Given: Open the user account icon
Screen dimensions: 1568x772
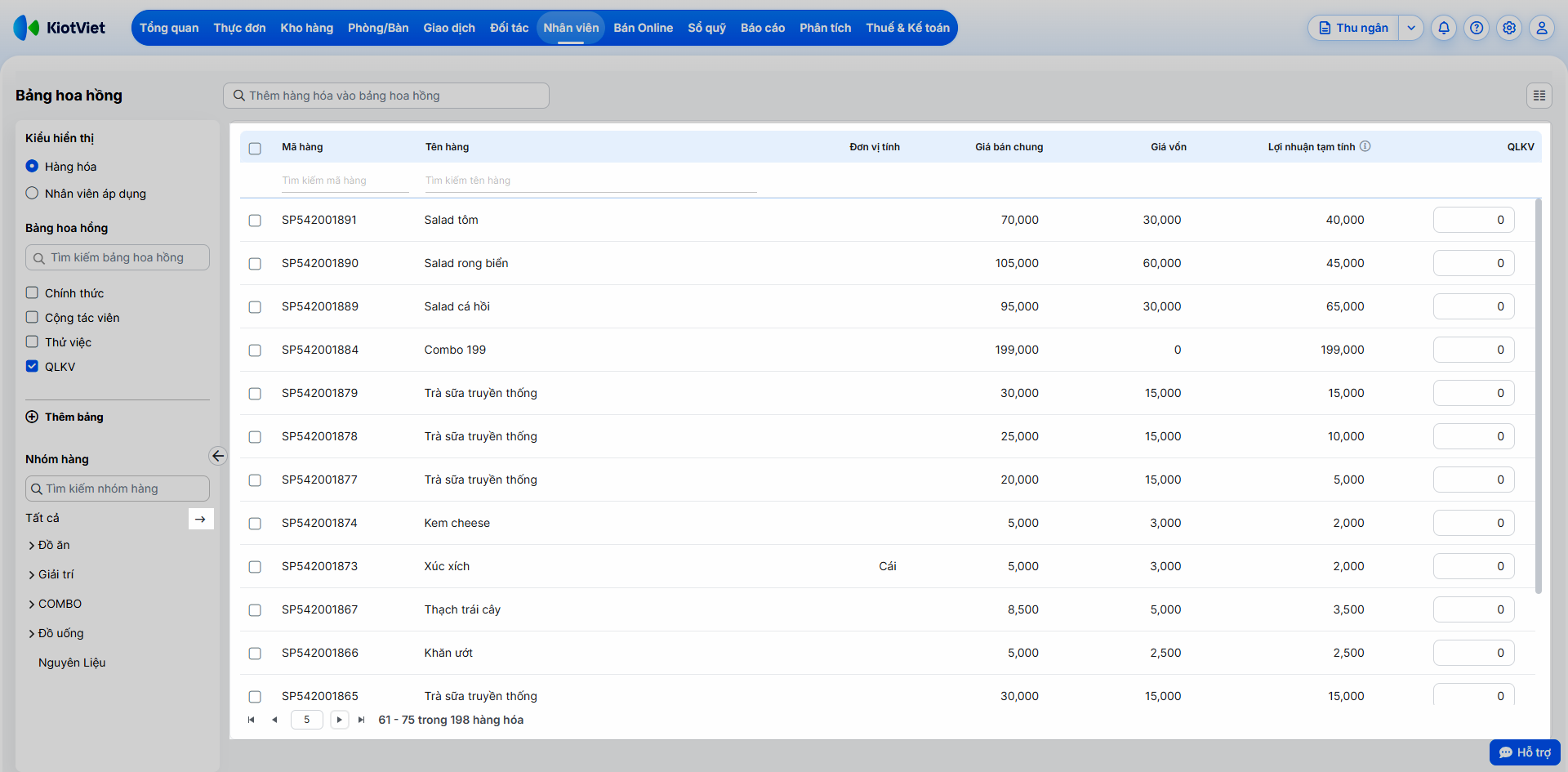Looking at the screenshot, I should point(1542,28).
